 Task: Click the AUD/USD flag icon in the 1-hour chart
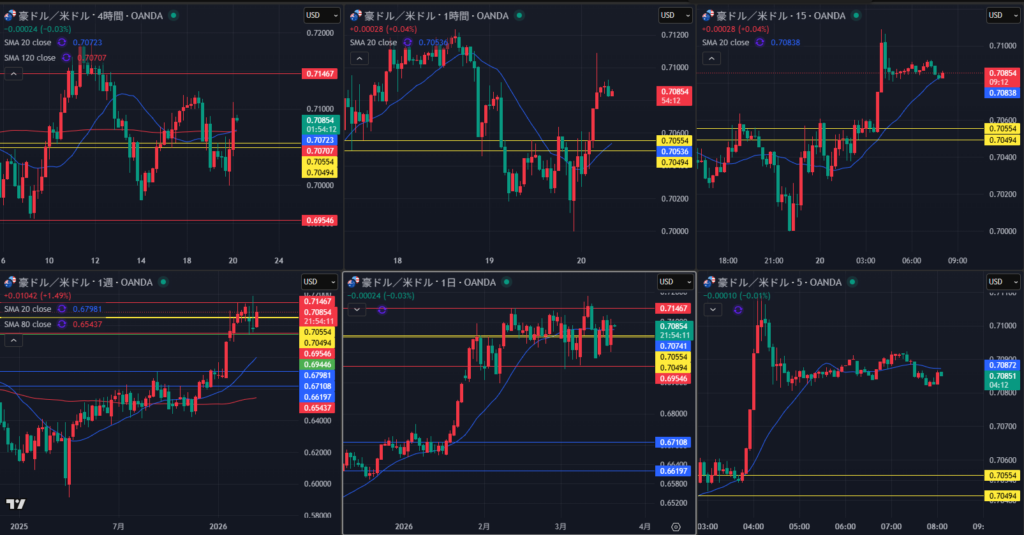pyautogui.click(x=353, y=15)
